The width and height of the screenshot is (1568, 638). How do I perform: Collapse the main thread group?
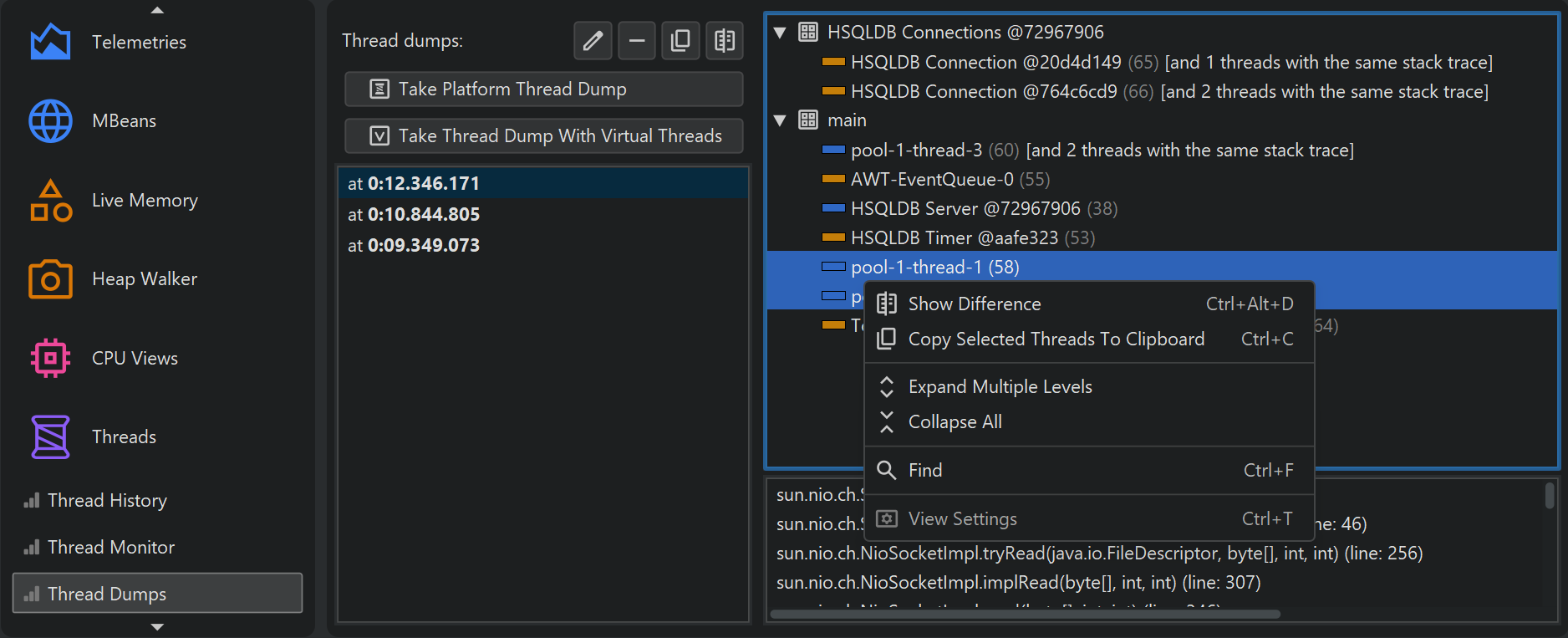click(780, 120)
